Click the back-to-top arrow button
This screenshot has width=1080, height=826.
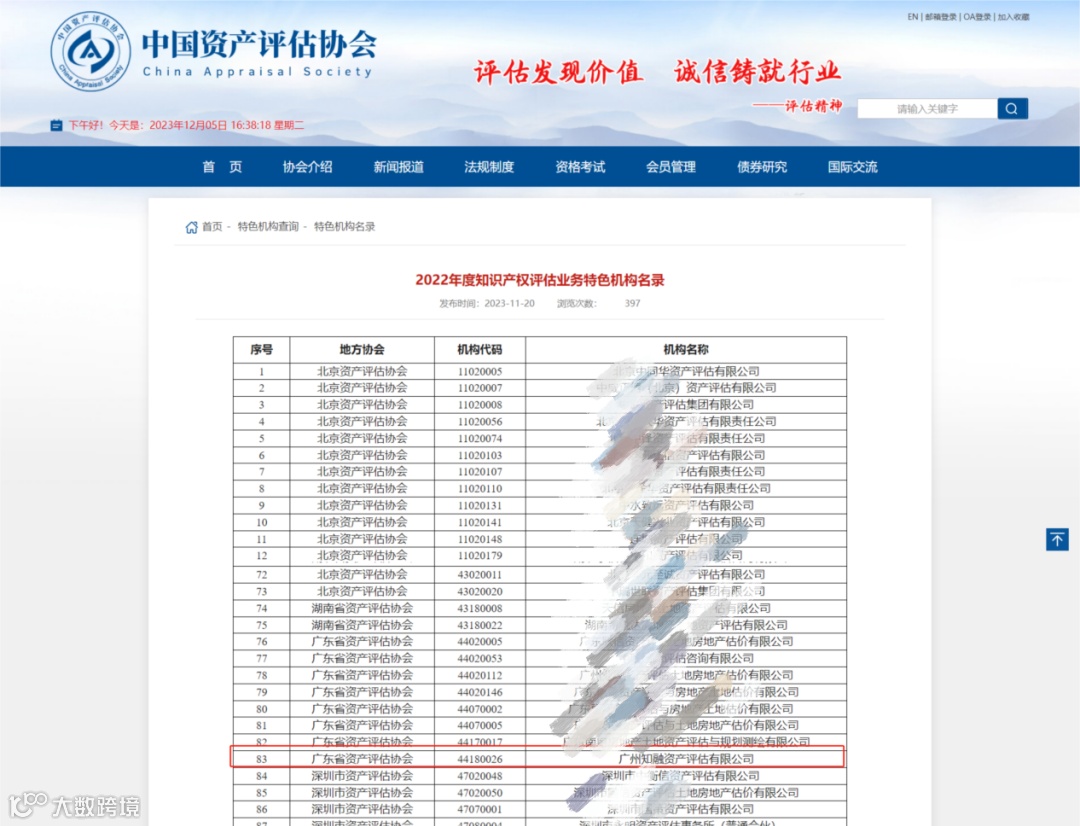coord(1057,539)
